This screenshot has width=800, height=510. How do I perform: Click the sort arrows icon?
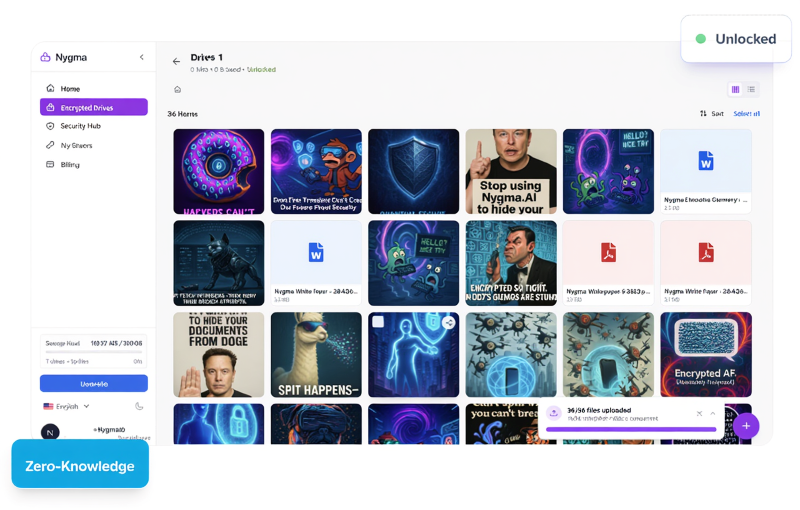point(703,113)
